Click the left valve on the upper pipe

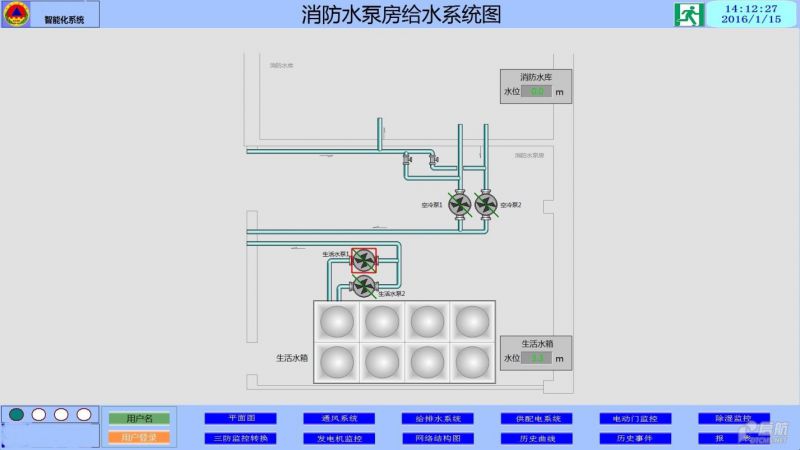pos(407,158)
